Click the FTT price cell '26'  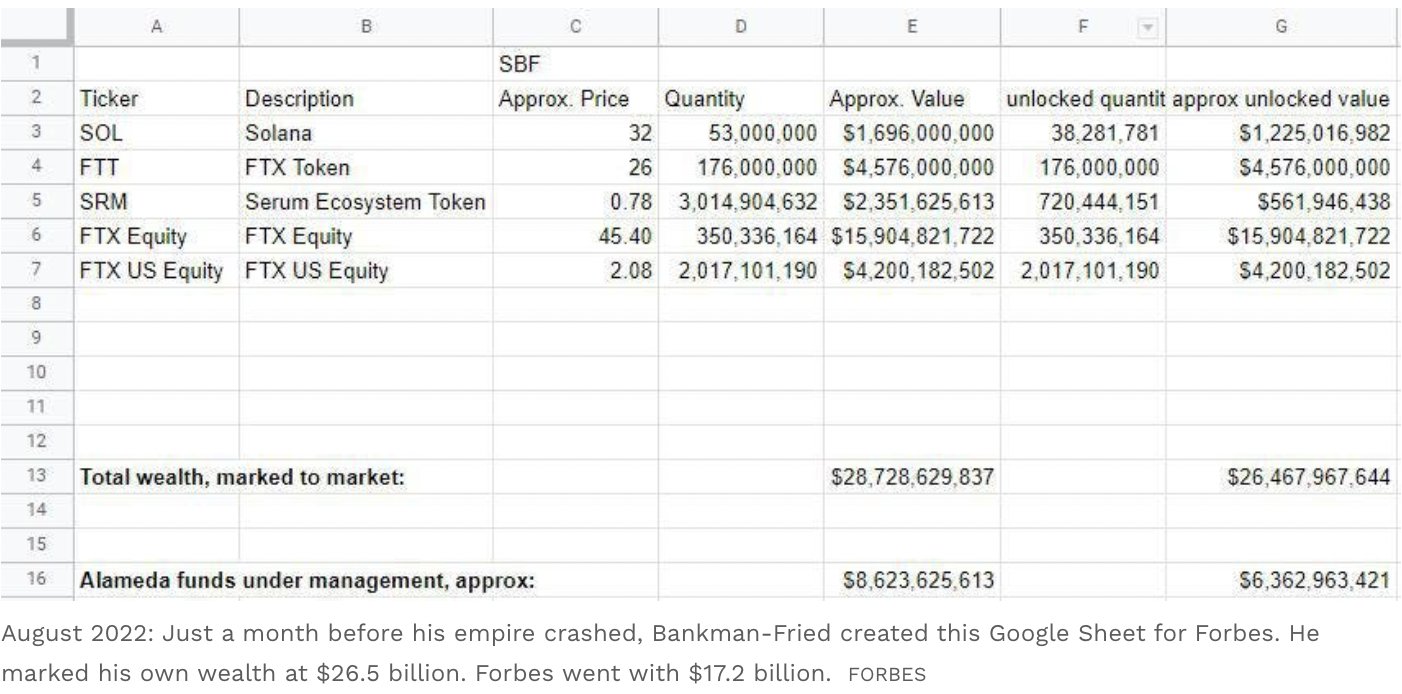tap(576, 167)
